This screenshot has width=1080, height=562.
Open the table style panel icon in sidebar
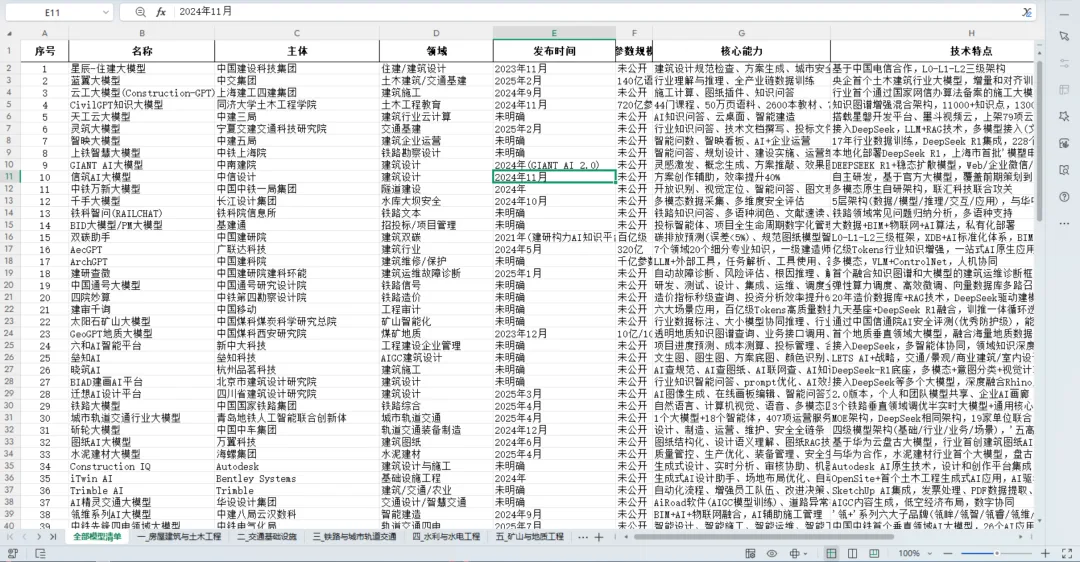[x=1064, y=90]
